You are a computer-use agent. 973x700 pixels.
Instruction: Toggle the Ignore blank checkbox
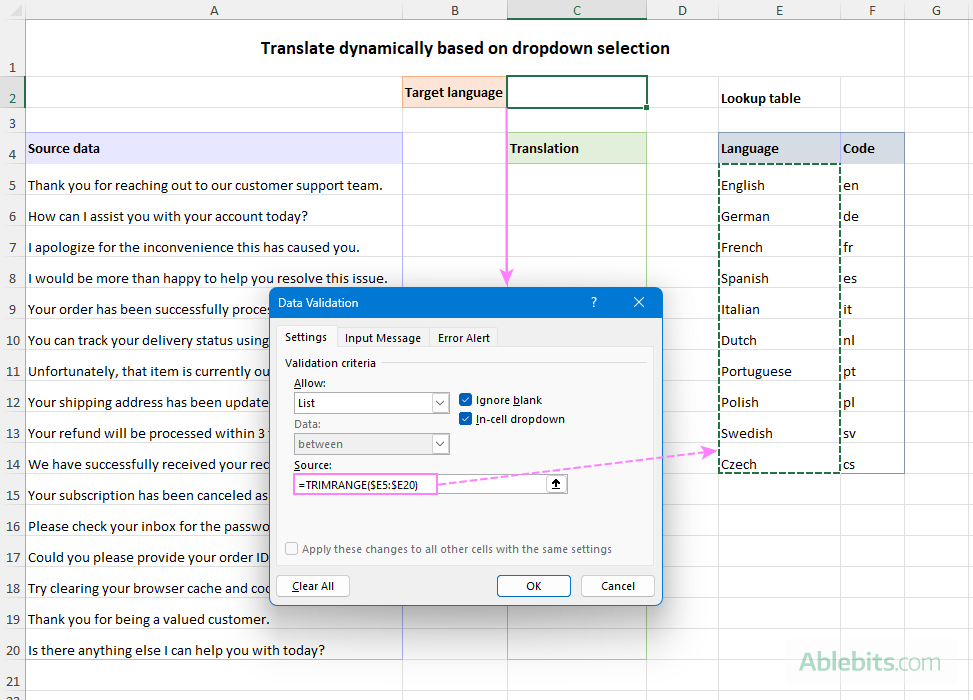[x=465, y=400]
